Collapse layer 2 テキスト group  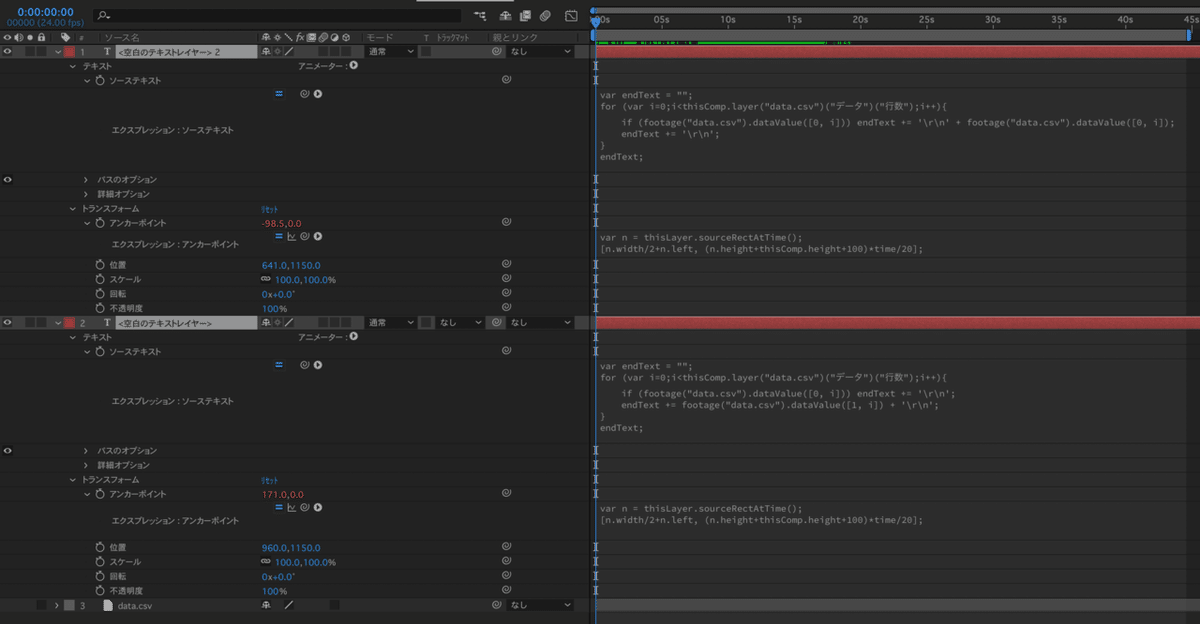pos(73,337)
